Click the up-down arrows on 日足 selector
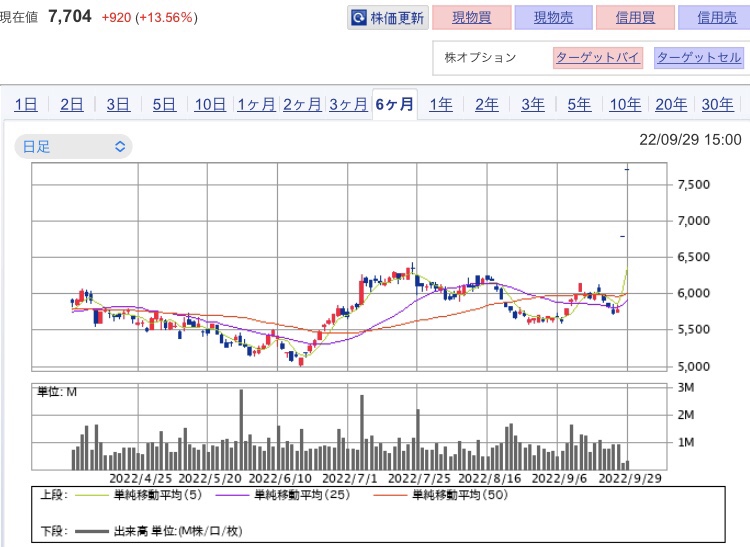 [120, 146]
